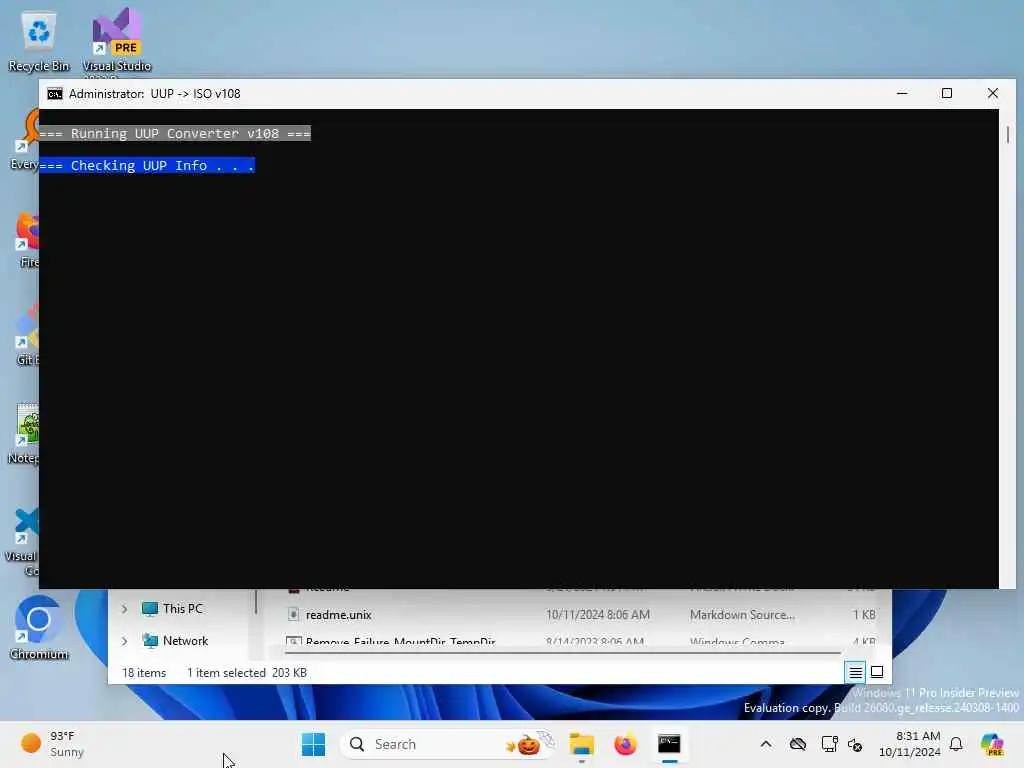The width and height of the screenshot is (1024, 768).
Task: Click the console vertical scrollbar thumb
Action: pyautogui.click(x=1008, y=135)
